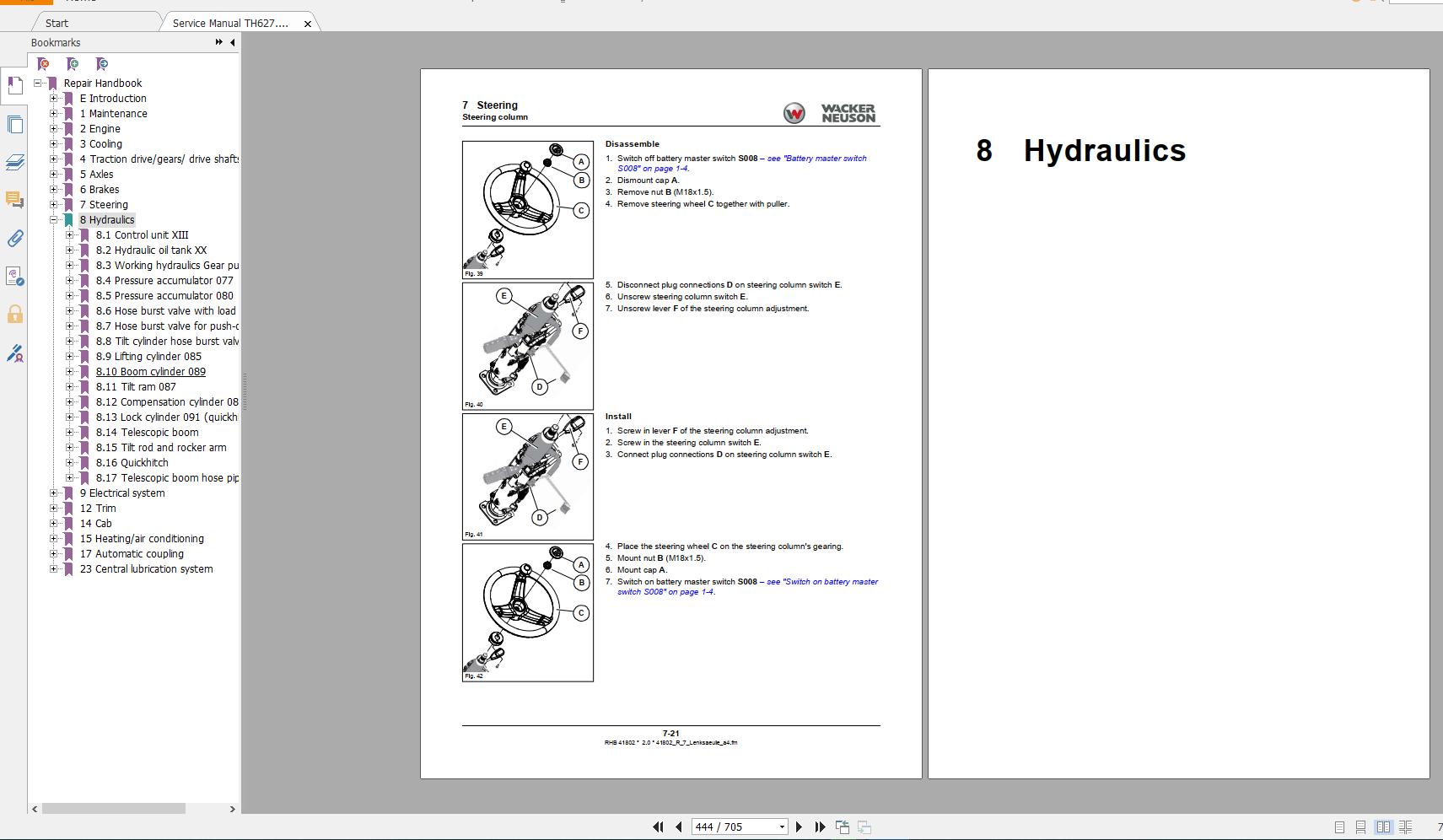This screenshot has width=1443, height=840.
Task: Open the Security panel
Action: [x=15, y=314]
